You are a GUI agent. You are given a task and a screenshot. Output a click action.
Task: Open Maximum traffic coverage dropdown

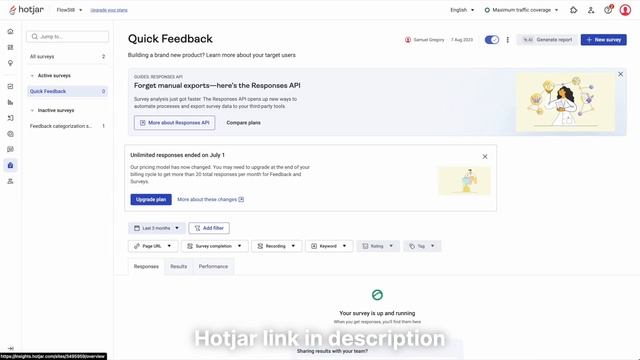[521, 10]
